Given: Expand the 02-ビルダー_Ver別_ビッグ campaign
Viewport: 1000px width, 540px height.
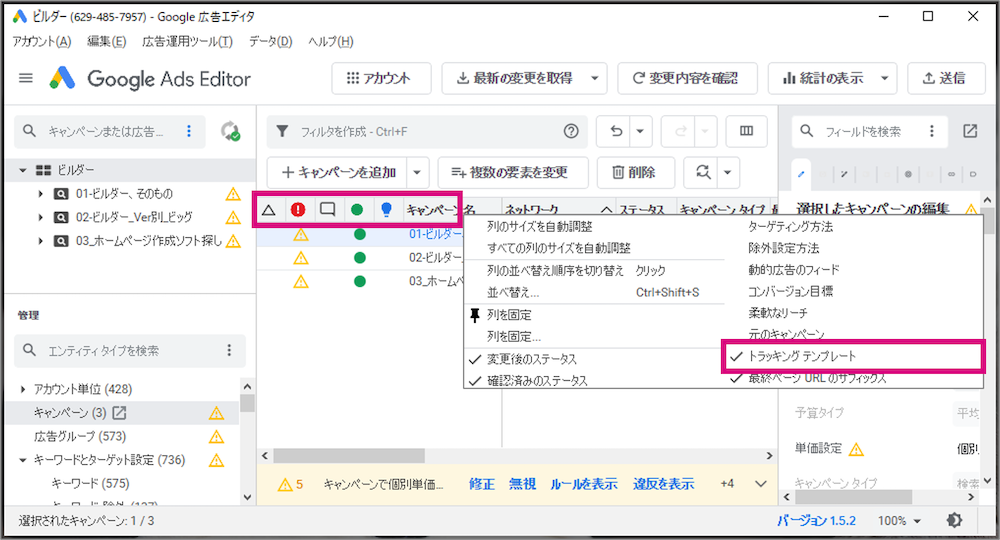Looking at the screenshot, I should point(40,217).
